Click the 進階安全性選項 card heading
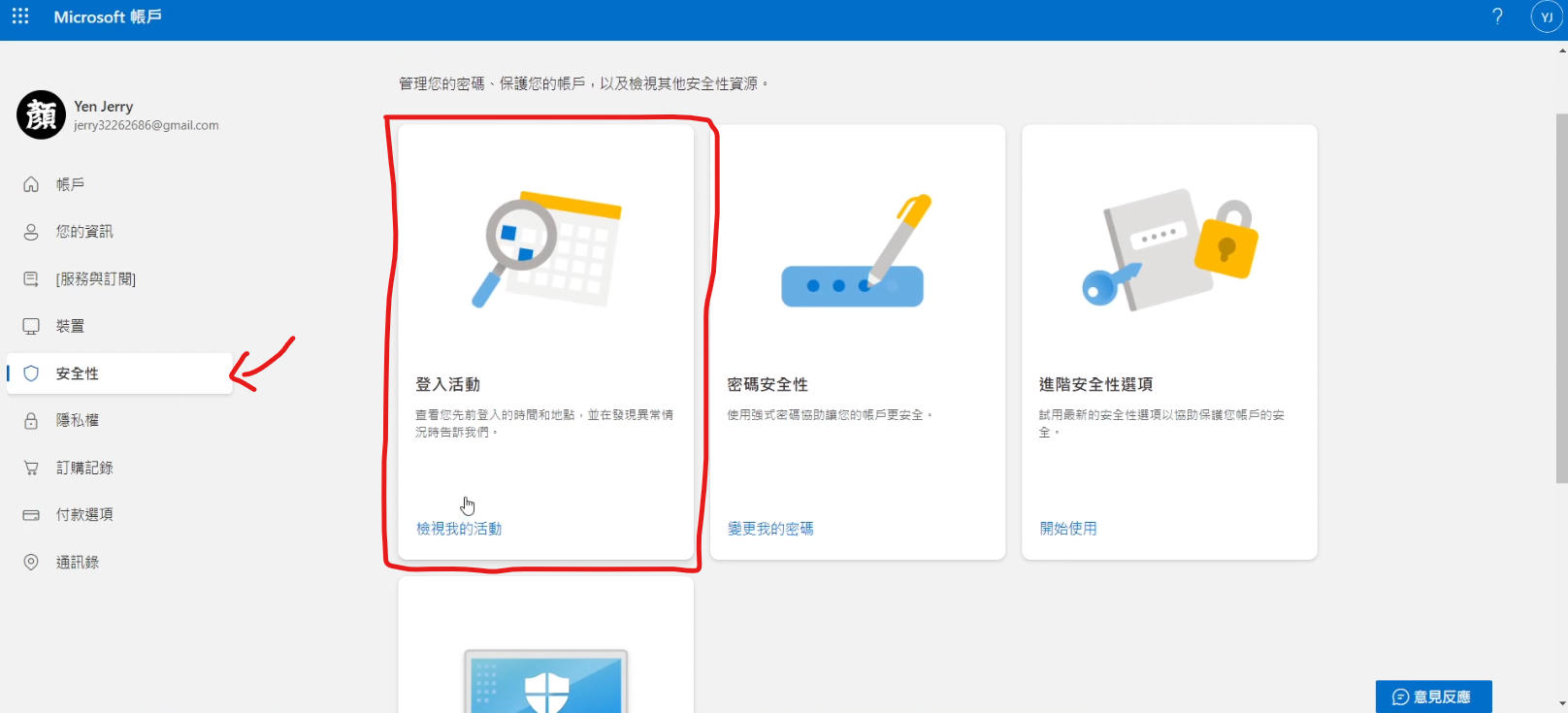The image size is (1568, 713). pyautogui.click(x=1096, y=384)
